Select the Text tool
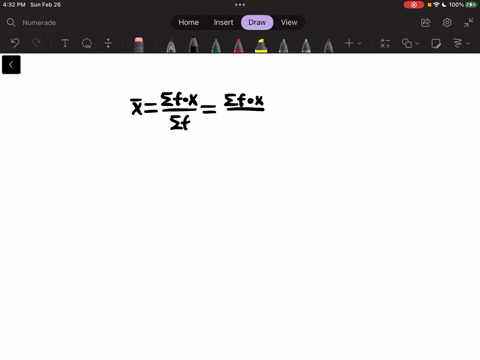Screen dimensions: 480x360 65,43
